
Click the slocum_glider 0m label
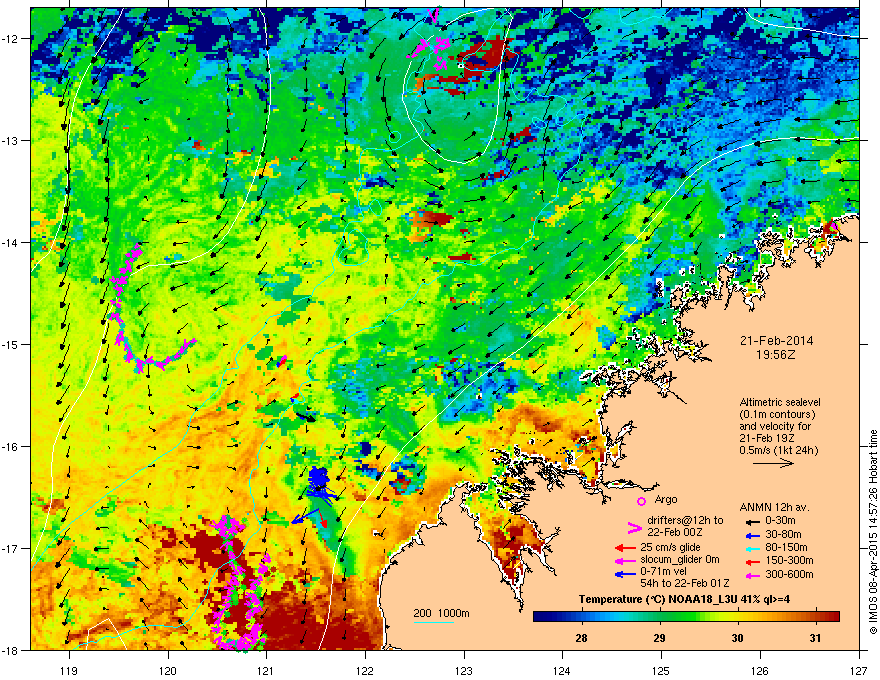679,560
